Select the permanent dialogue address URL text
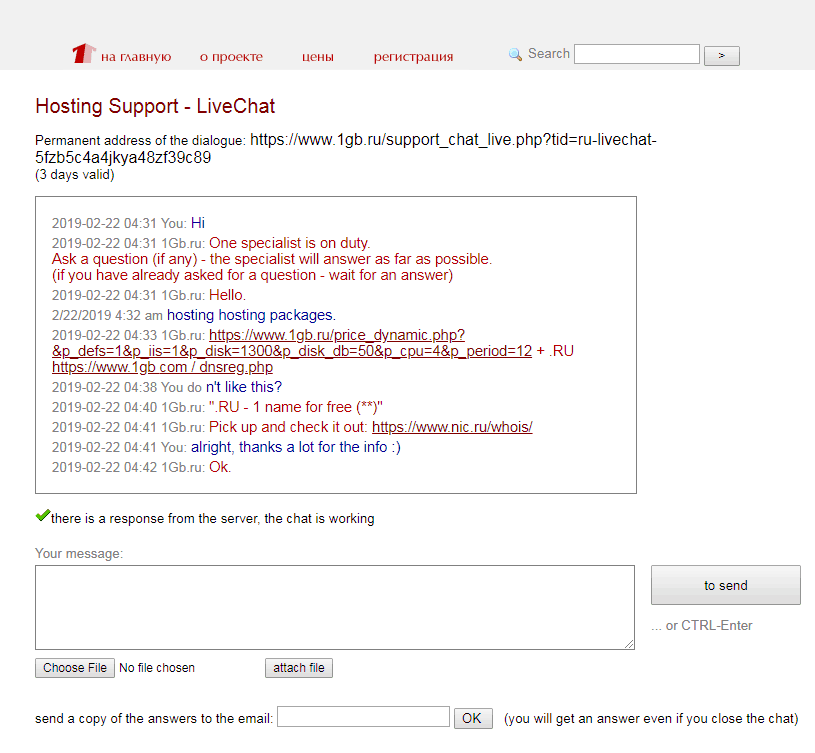815x753 pixels. pos(346,148)
